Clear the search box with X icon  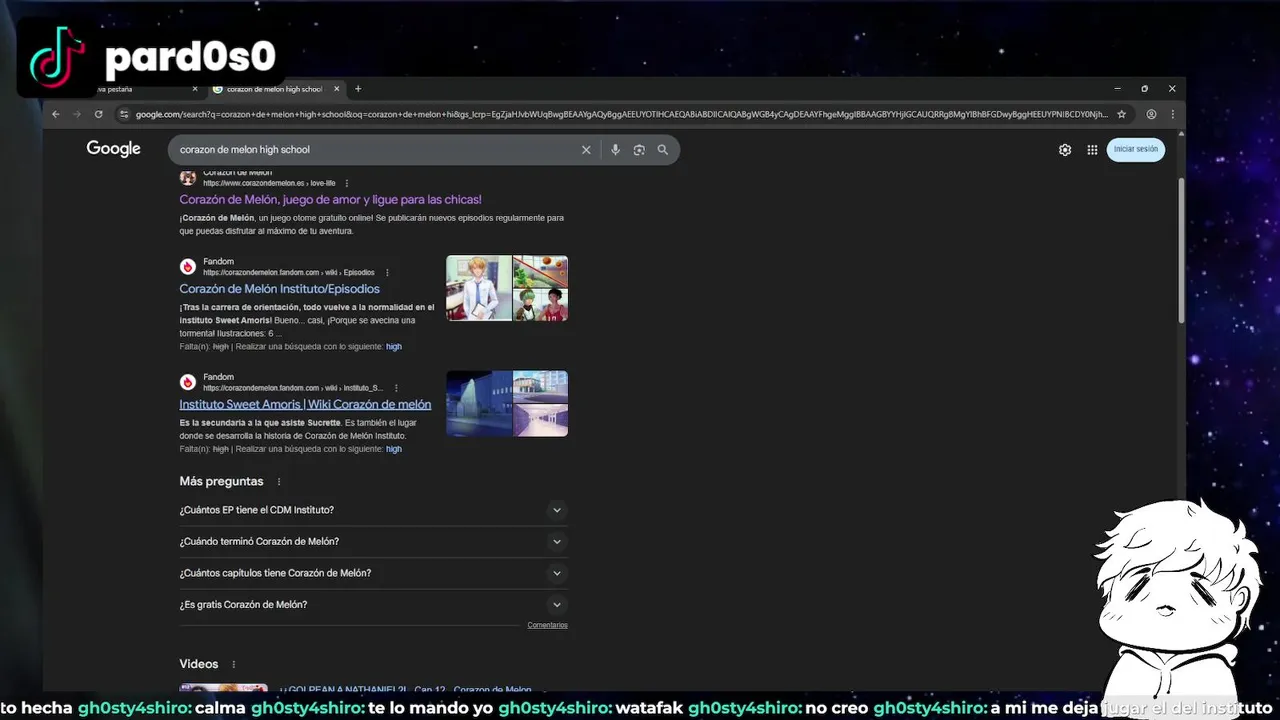586,150
